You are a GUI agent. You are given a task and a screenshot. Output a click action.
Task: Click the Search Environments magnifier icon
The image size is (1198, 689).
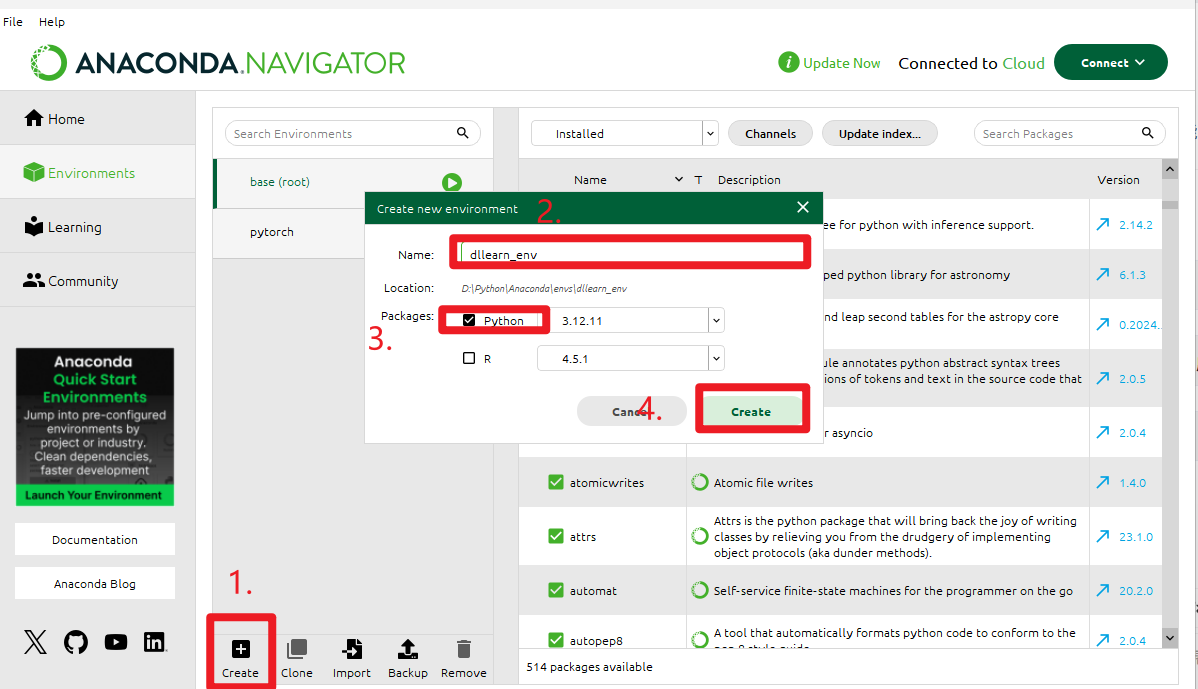[462, 133]
